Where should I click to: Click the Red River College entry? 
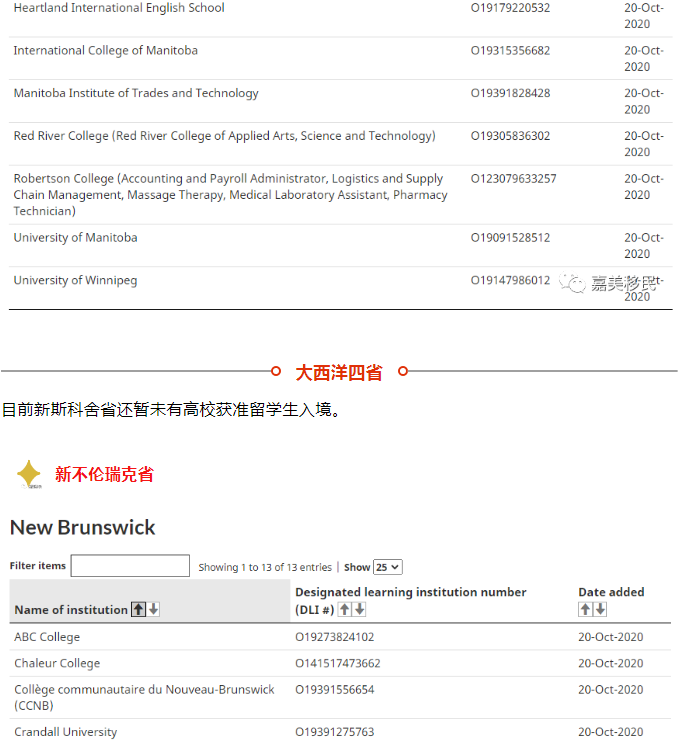[224, 136]
